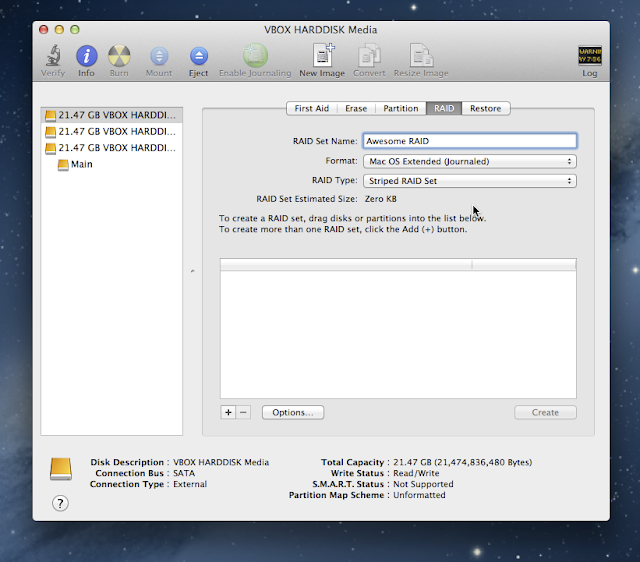The width and height of the screenshot is (640, 562).
Task: Click the RAID Set Name text field
Action: tap(469, 141)
